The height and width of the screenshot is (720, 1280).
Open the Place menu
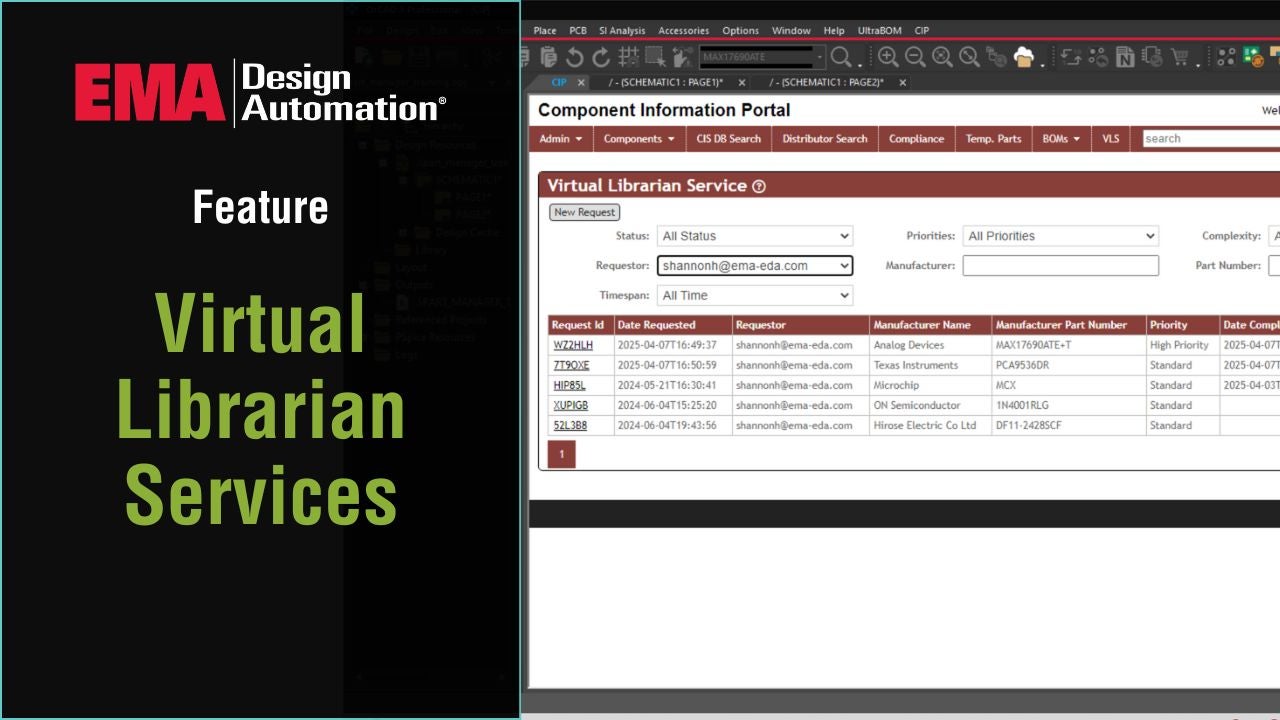[x=545, y=31]
